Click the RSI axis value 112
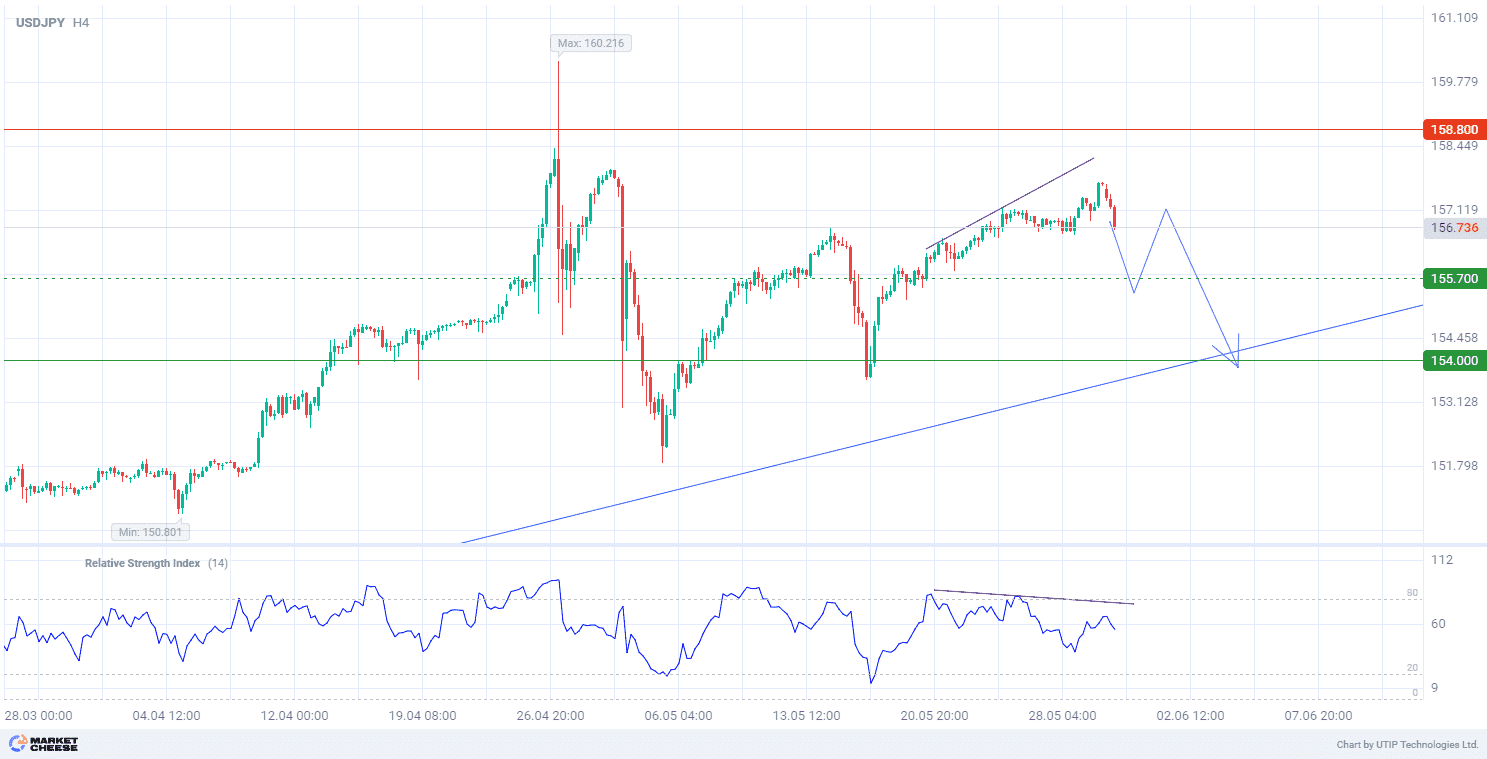The width and height of the screenshot is (1487, 759). click(x=1442, y=560)
